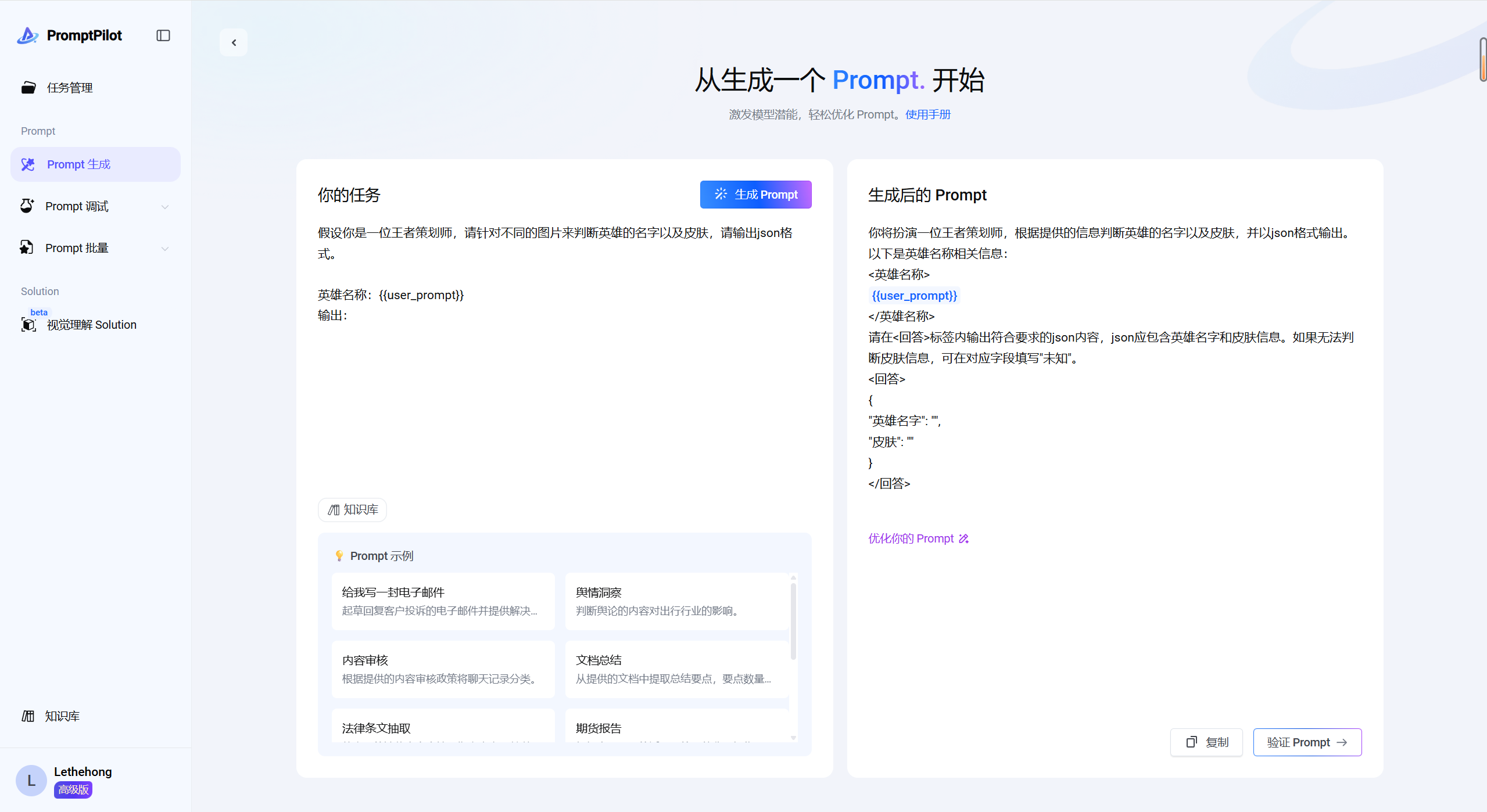Collapse the sidebar panel toggle icon
Image resolution: width=1487 pixels, height=812 pixels.
(163, 35)
